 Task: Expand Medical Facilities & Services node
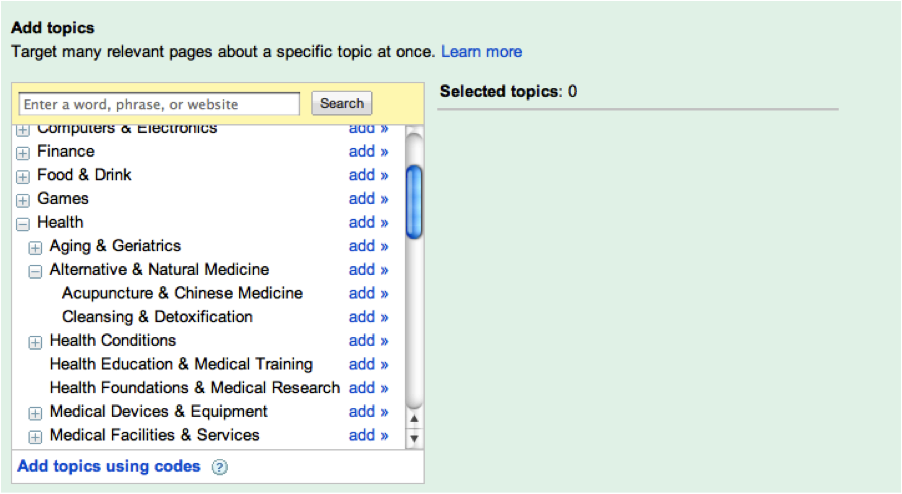point(35,436)
